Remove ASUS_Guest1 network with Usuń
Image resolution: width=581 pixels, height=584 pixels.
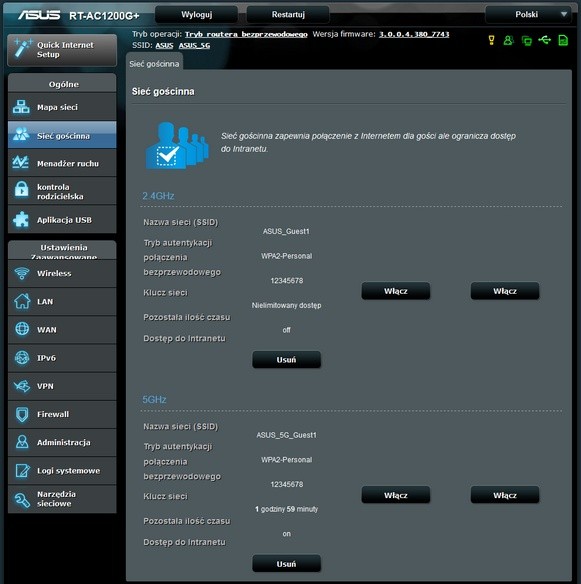pos(286,360)
